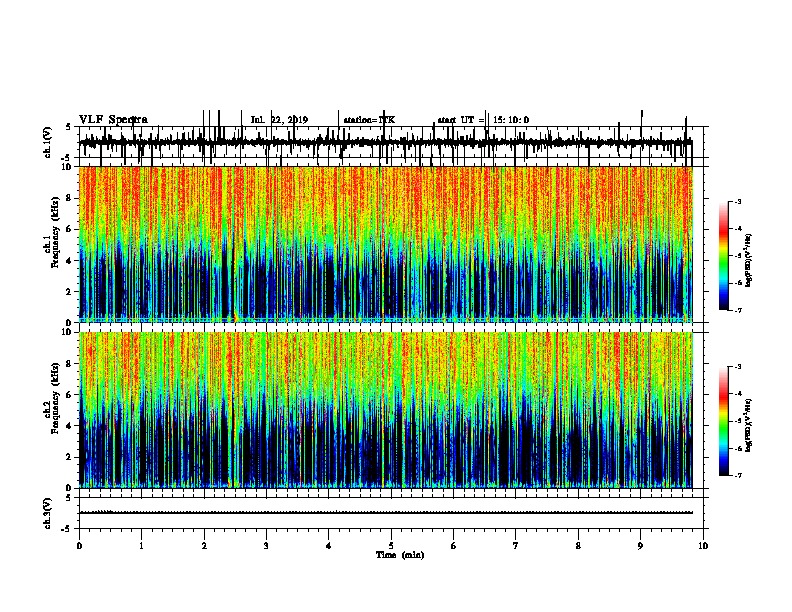Image resolution: width=792 pixels, height=612 pixels.
Task: Click the "2" kHz tick on ch.1 axis
Action: click(x=70, y=292)
